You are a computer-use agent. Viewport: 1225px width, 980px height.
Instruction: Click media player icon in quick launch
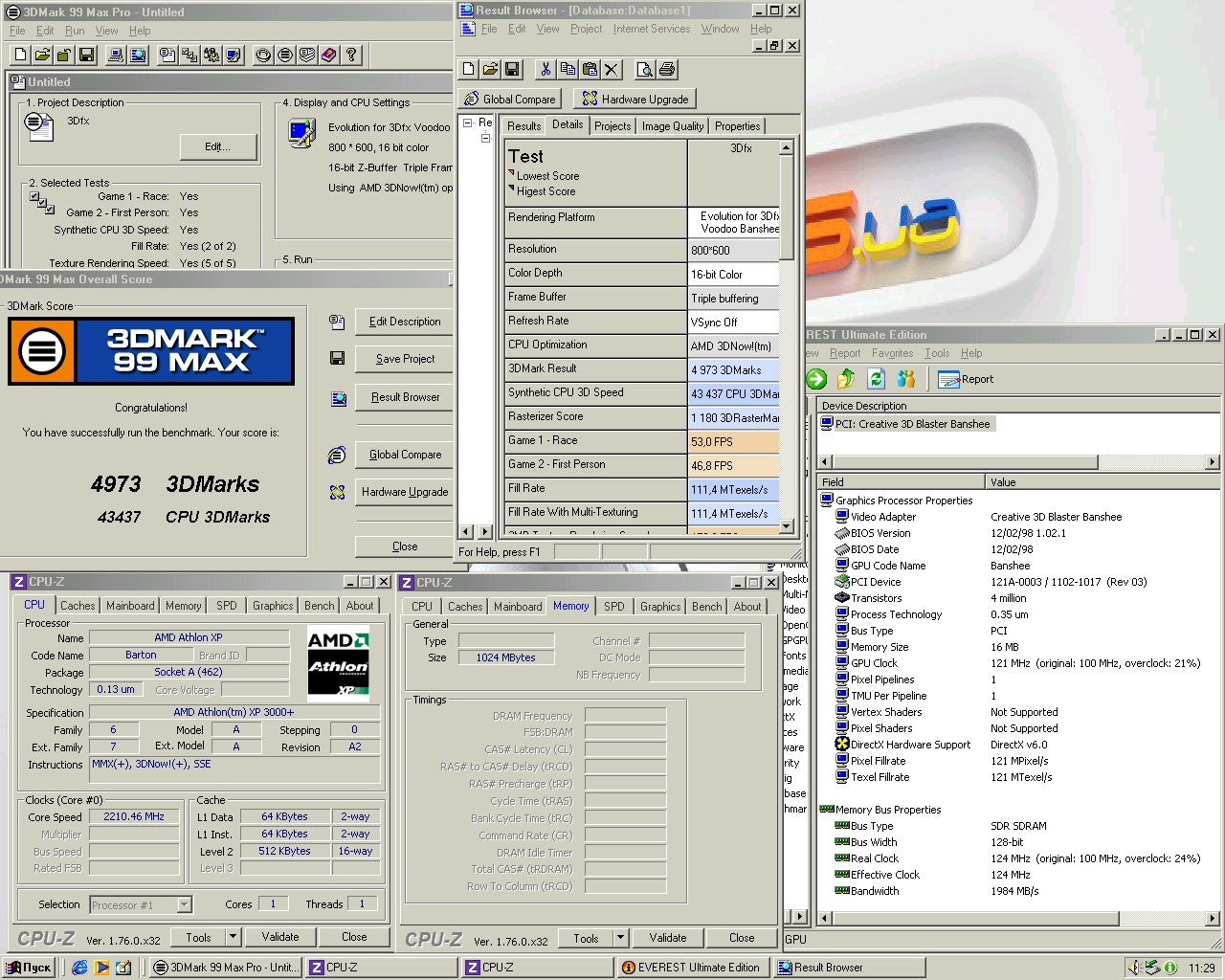(101, 968)
